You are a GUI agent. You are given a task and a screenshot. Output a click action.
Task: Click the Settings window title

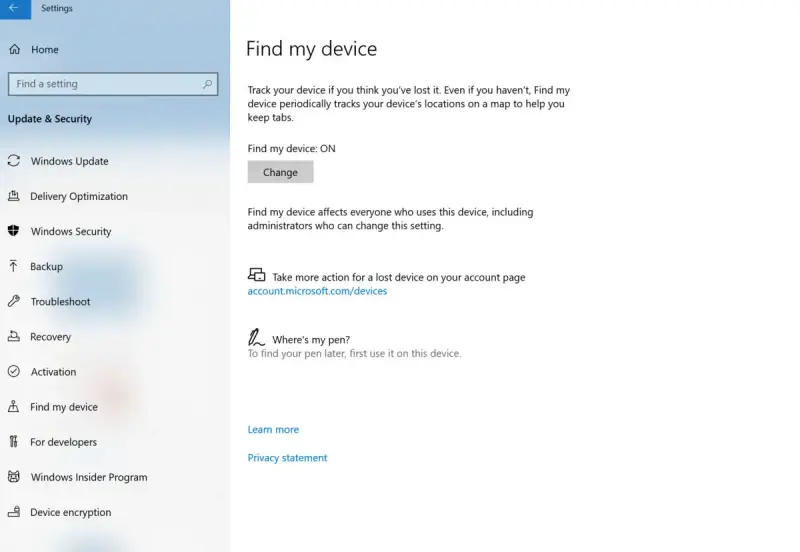tap(57, 8)
